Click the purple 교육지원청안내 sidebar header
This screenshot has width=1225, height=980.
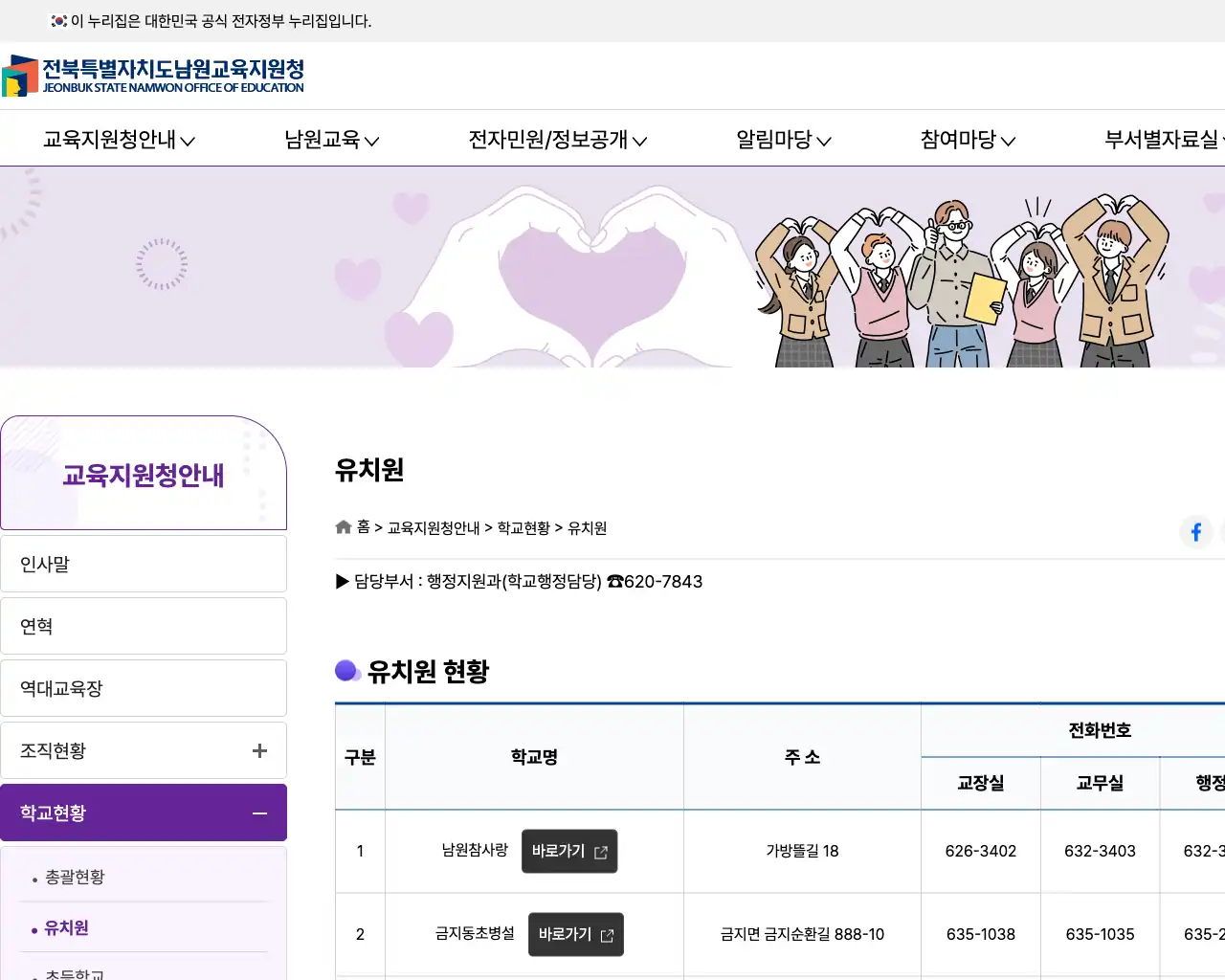(142, 473)
